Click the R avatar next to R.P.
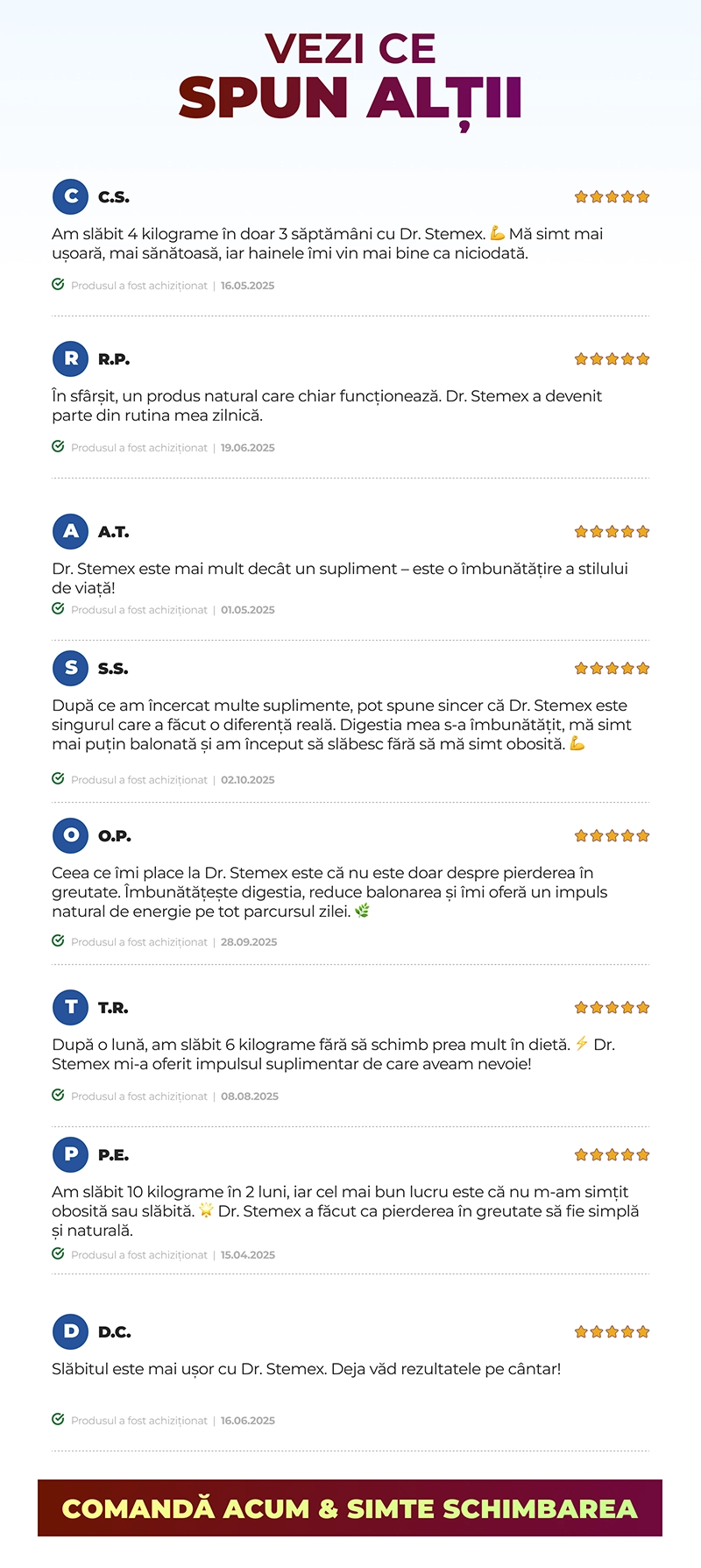Viewport: 701px width, 1568px height. point(71,358)
